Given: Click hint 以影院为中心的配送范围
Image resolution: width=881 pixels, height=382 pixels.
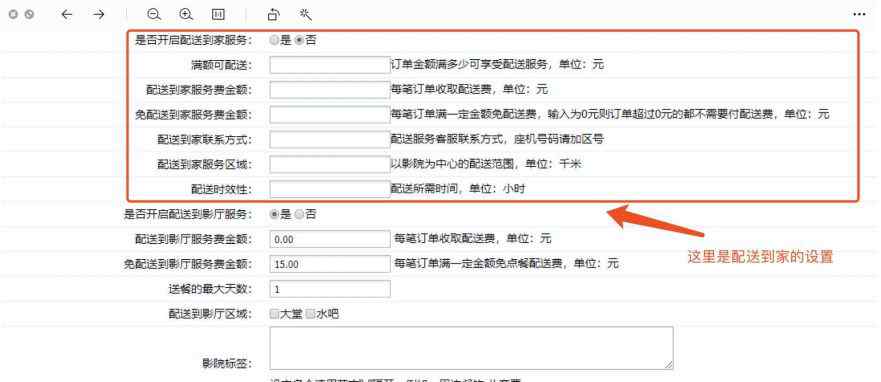Looking at the screenshot, I should [x=454, y=165].
